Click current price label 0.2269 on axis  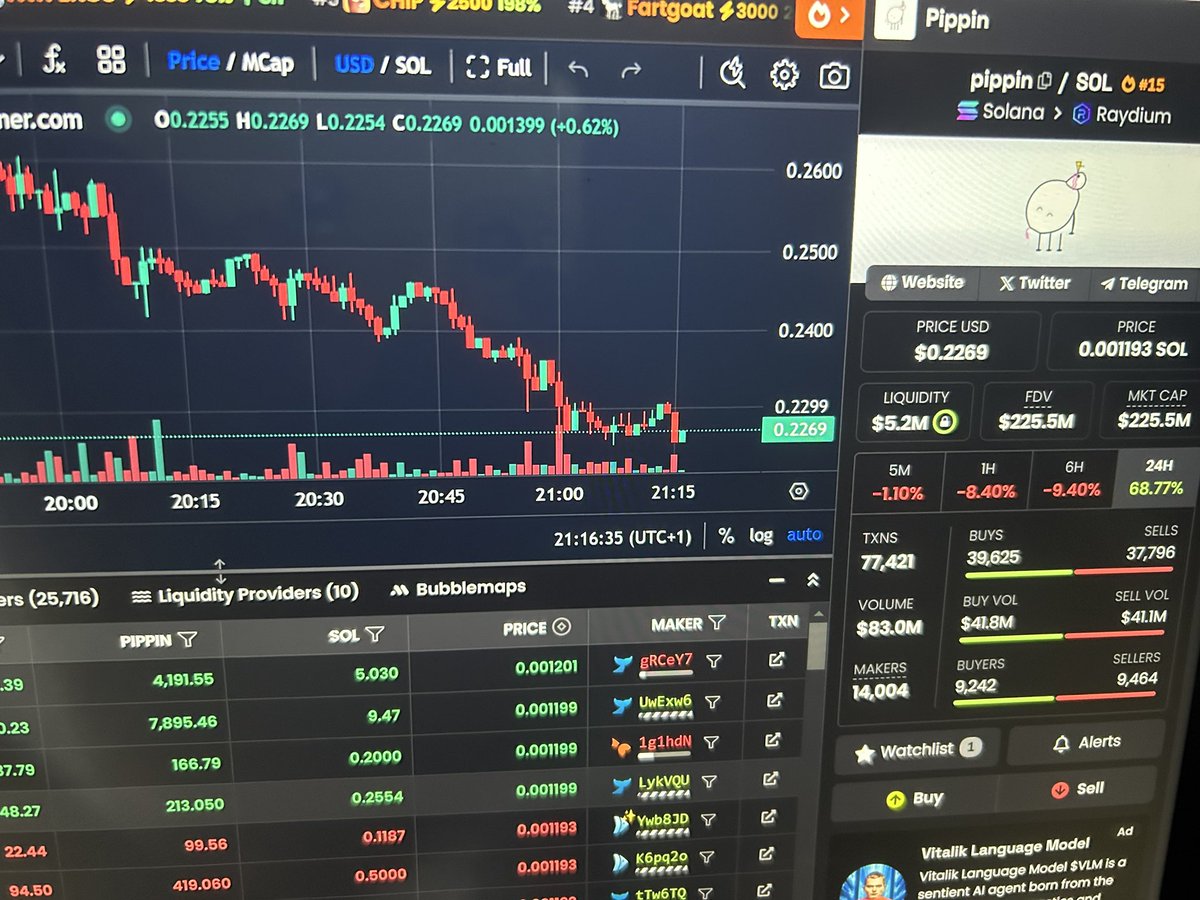click(x=797, y=431)
